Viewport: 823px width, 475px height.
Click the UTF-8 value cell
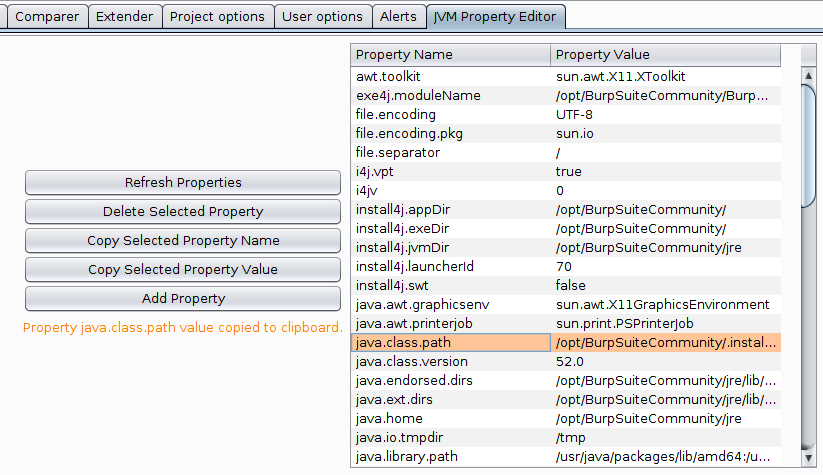point(666,114)
